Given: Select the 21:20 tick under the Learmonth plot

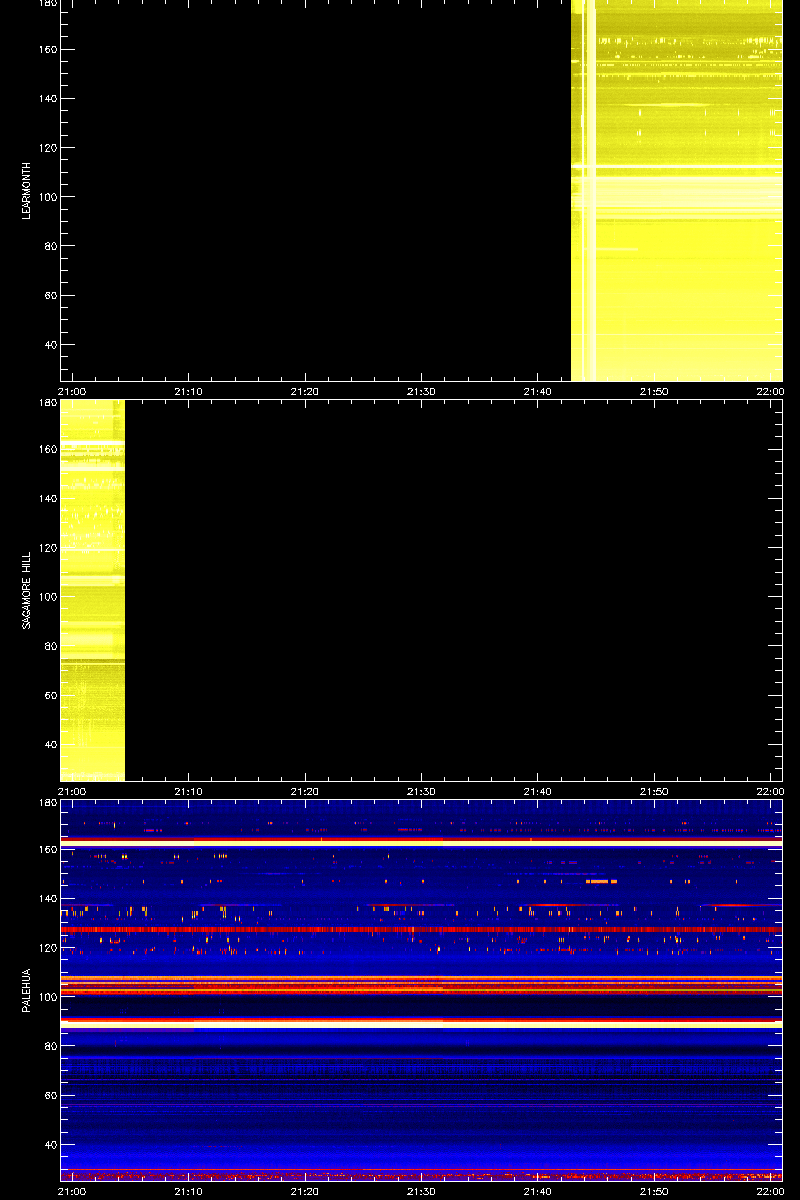Looking at the screenshot, I should click(304, 391).
